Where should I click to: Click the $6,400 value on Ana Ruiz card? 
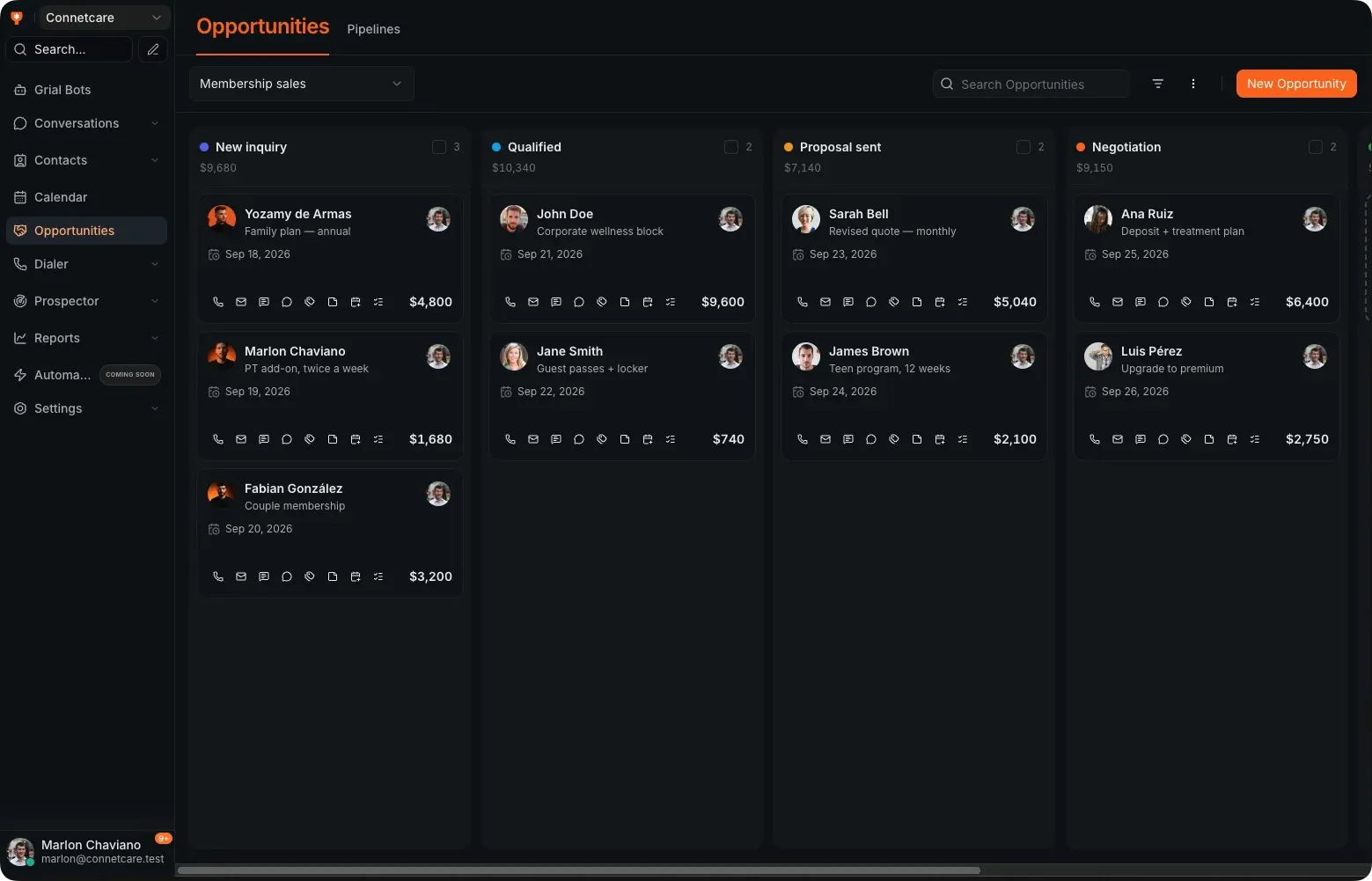(x=1307, y=302)
